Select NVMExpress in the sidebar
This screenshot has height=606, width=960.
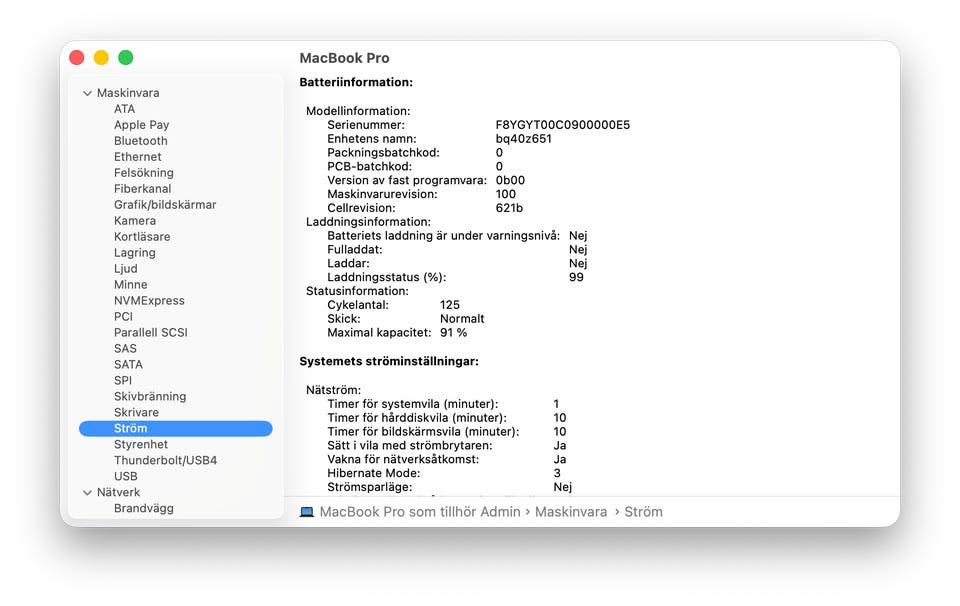pyautogui.click(x=149, y=301)
